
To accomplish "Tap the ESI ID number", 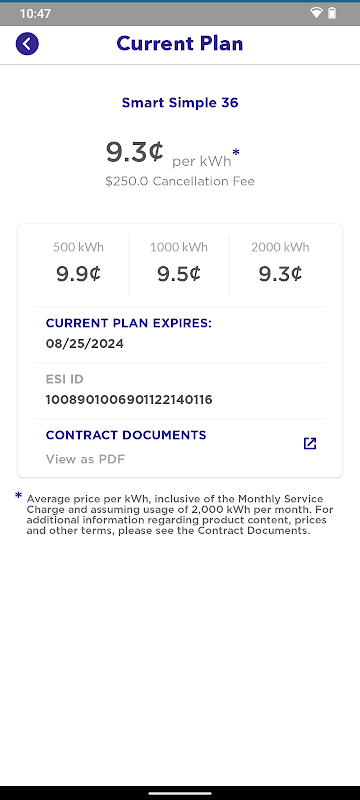I will coord(129,399).
